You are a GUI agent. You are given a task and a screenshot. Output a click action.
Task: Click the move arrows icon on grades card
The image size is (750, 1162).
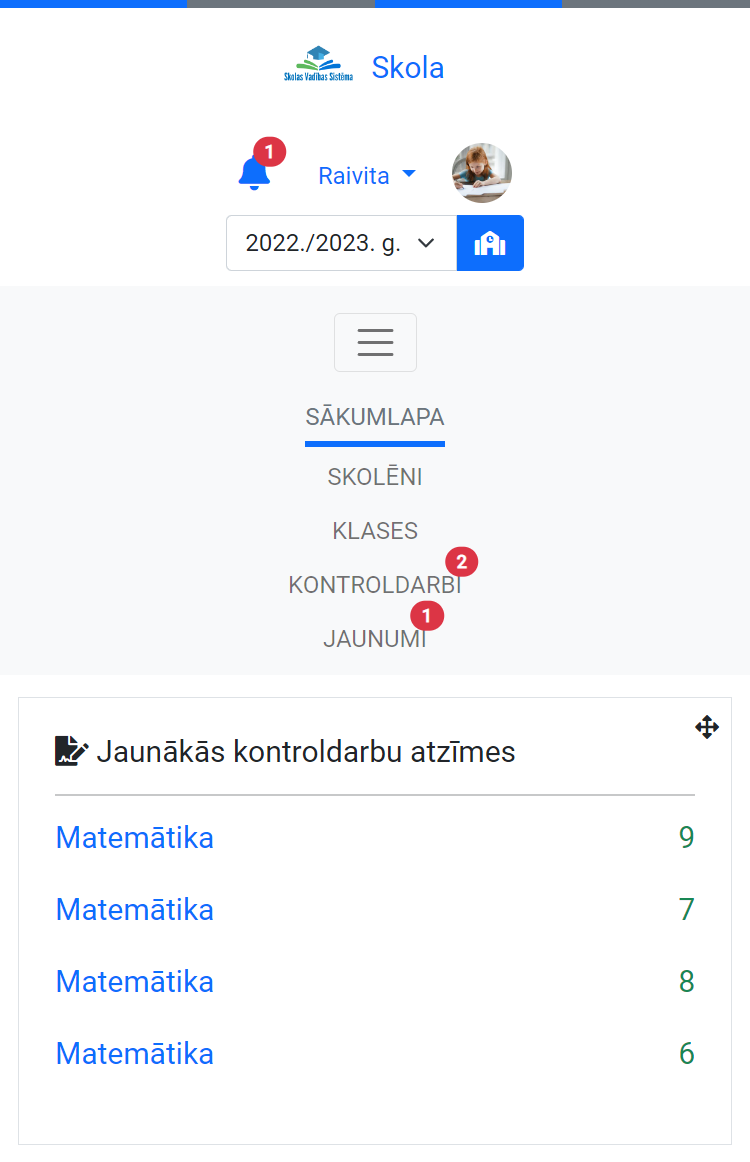[707, 727]
